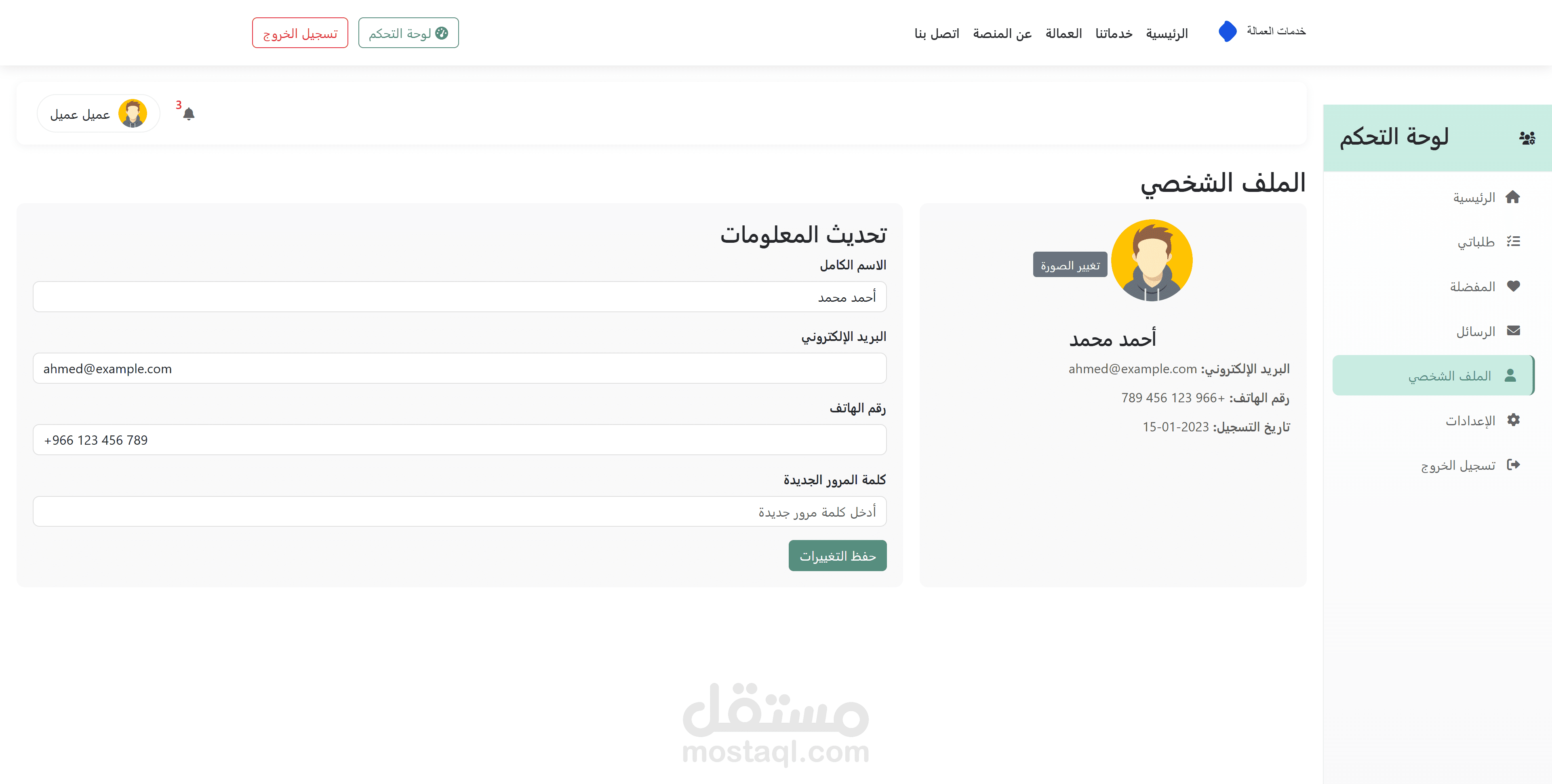Click the large profile avatar picture
Viewport: 1552px width, 784px height.
[1151, 260]
